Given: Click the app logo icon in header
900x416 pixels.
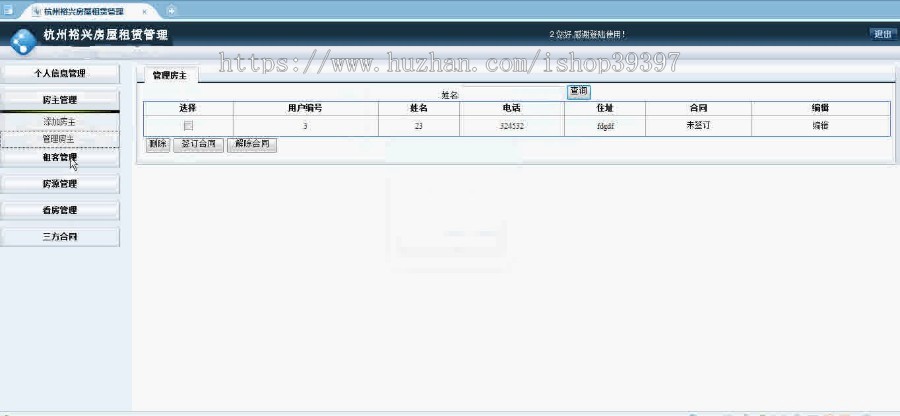Looking at the screenshot, I should [23, 41].
